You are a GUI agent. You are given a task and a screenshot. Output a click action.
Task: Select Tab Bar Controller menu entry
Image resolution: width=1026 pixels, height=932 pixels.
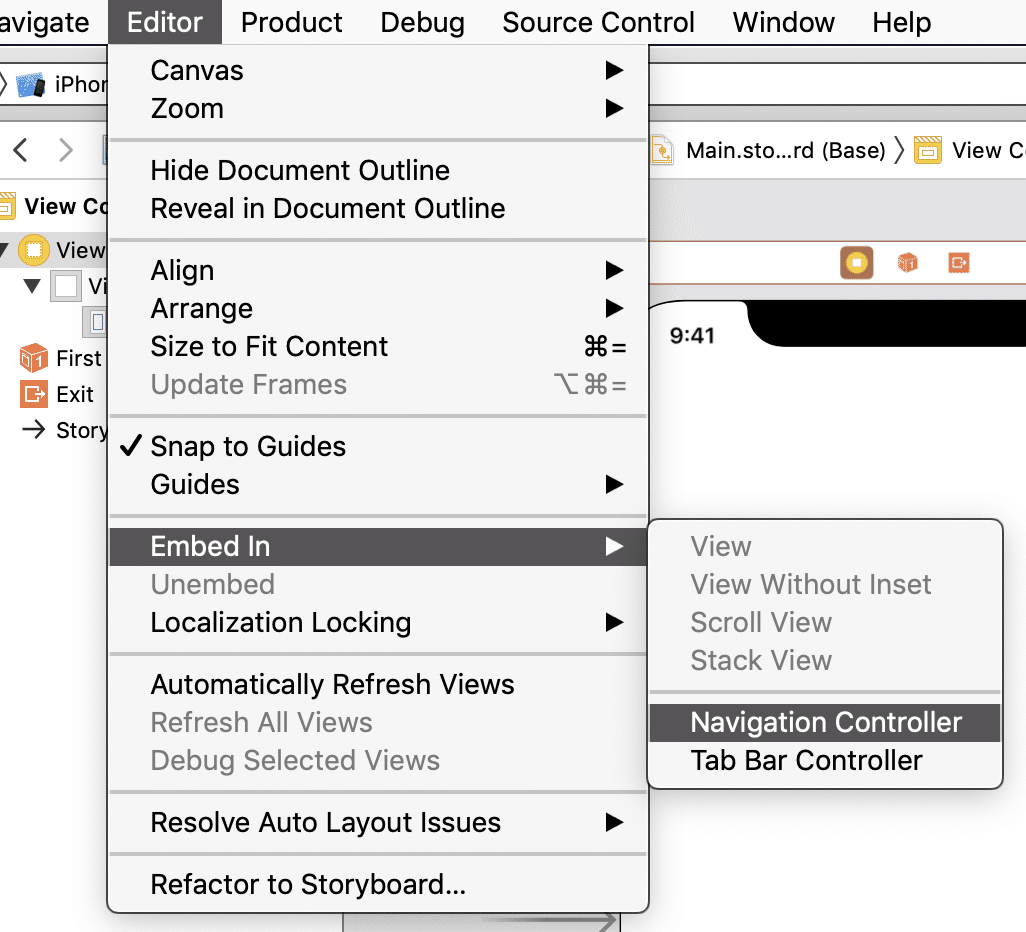(x=806, y=760)
